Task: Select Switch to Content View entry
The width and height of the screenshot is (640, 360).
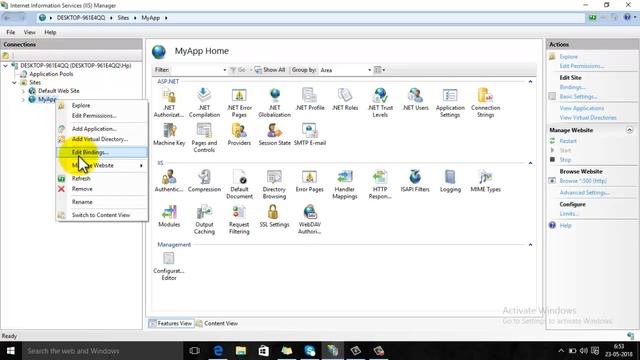Action: point(102,215)
